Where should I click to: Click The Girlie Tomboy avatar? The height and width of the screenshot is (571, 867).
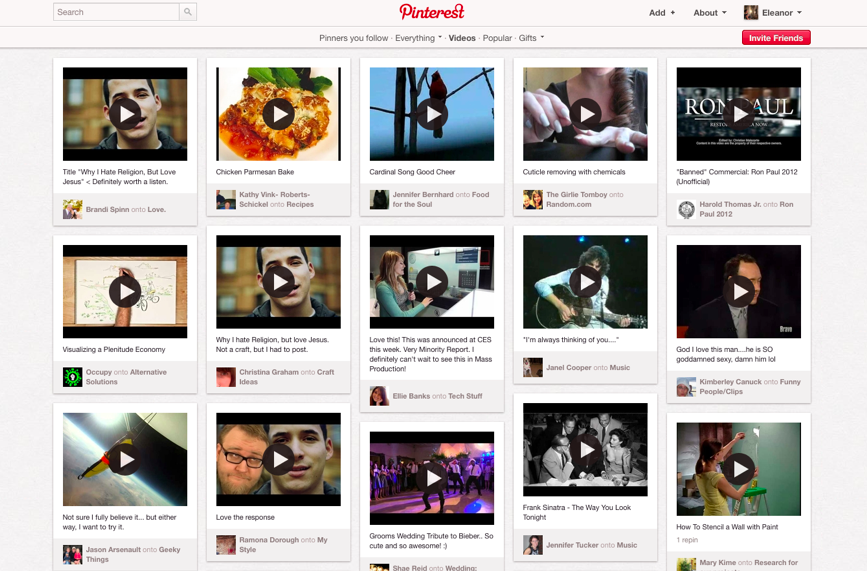[532, 200]
